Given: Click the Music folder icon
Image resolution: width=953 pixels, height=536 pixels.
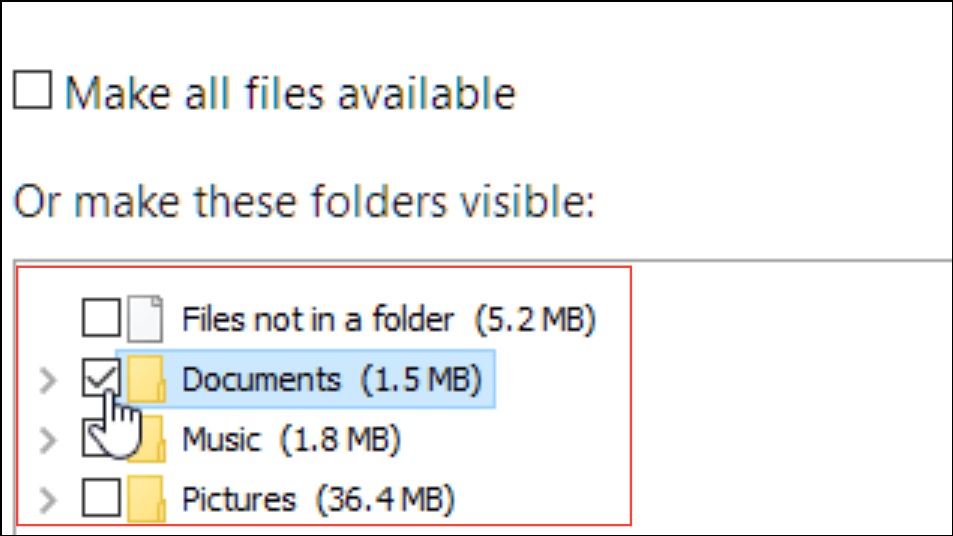Looking at the screenshot, I should coord(147,439).
